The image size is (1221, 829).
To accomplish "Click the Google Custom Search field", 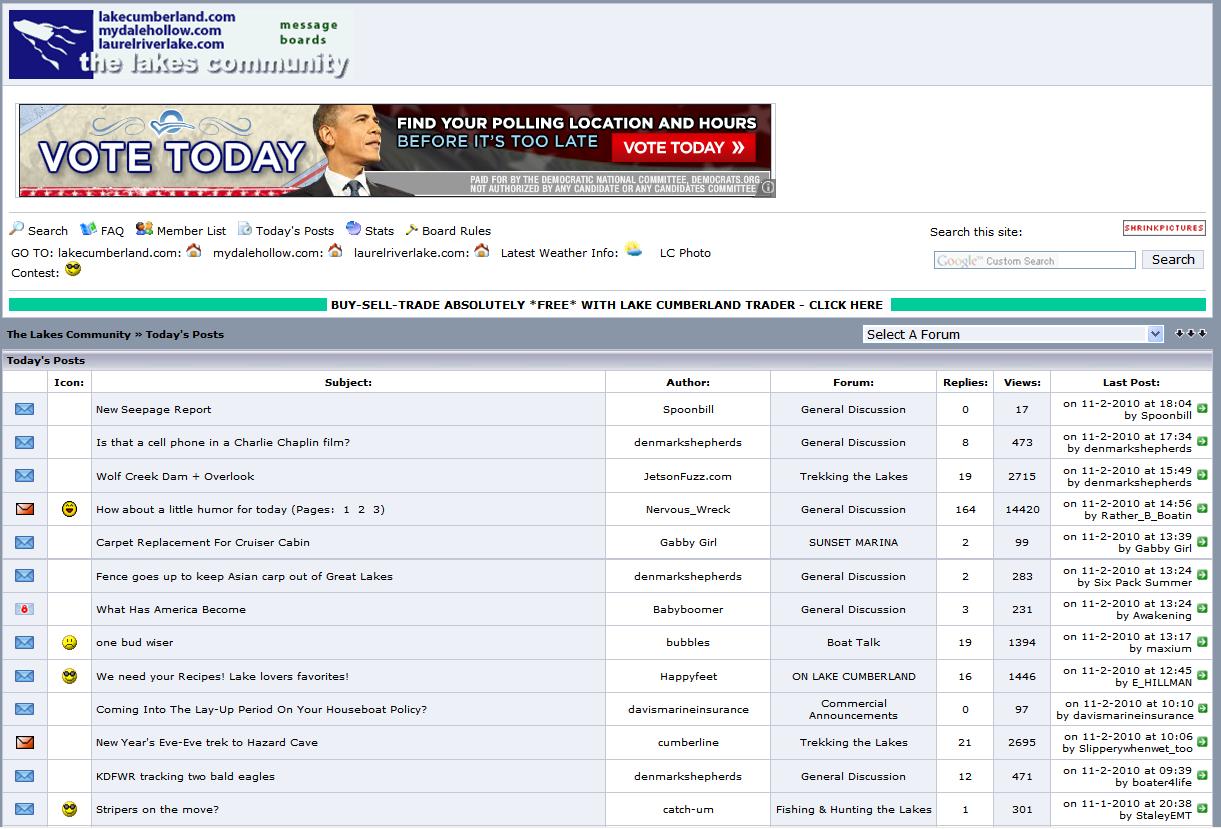I will [1035, 260].
